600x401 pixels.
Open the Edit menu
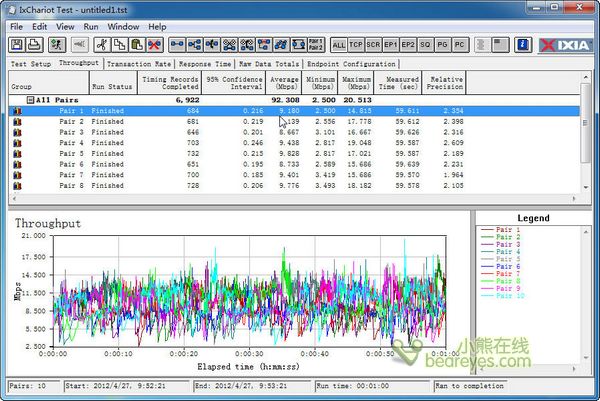[x=39, y=27]
